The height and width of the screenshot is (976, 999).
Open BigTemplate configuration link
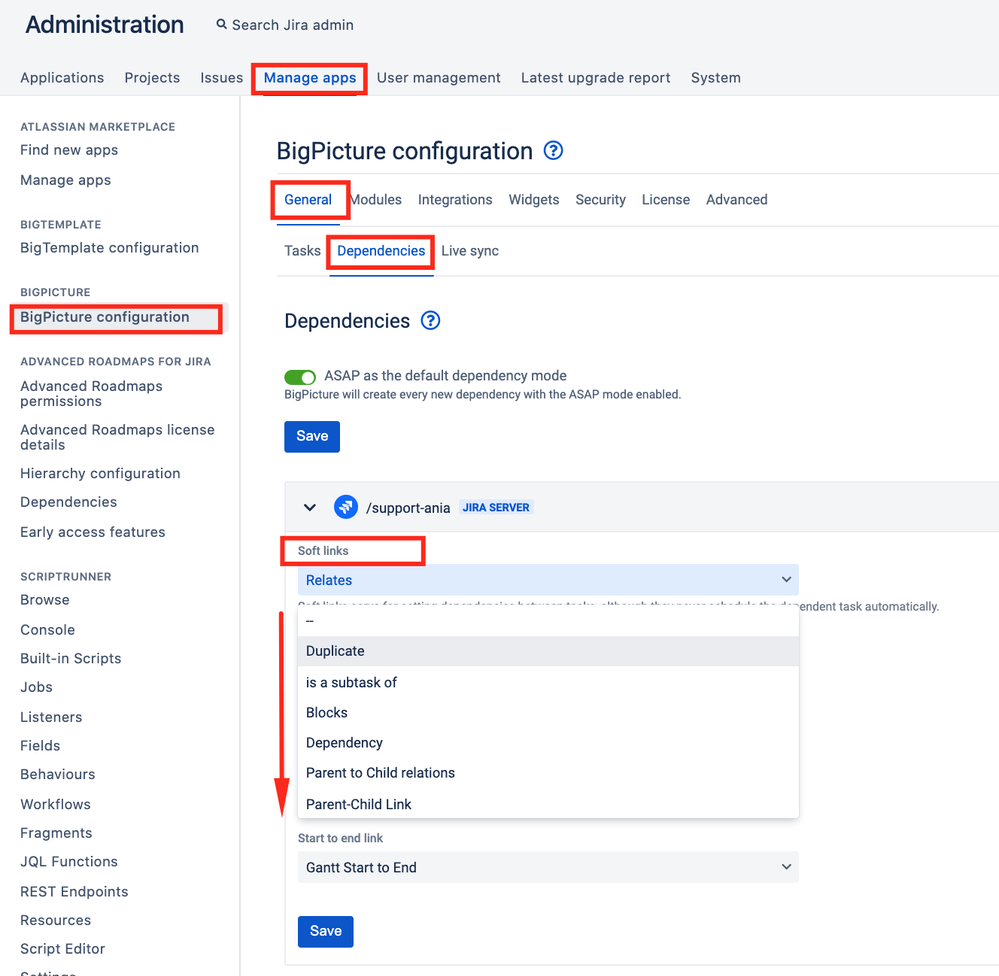point(109,248)
